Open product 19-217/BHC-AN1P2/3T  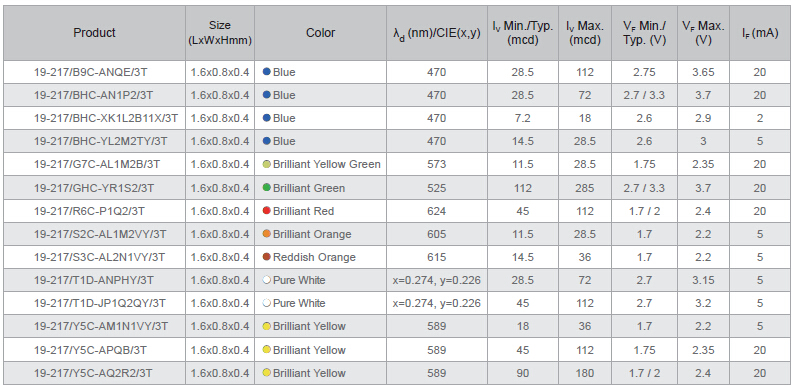92,95
